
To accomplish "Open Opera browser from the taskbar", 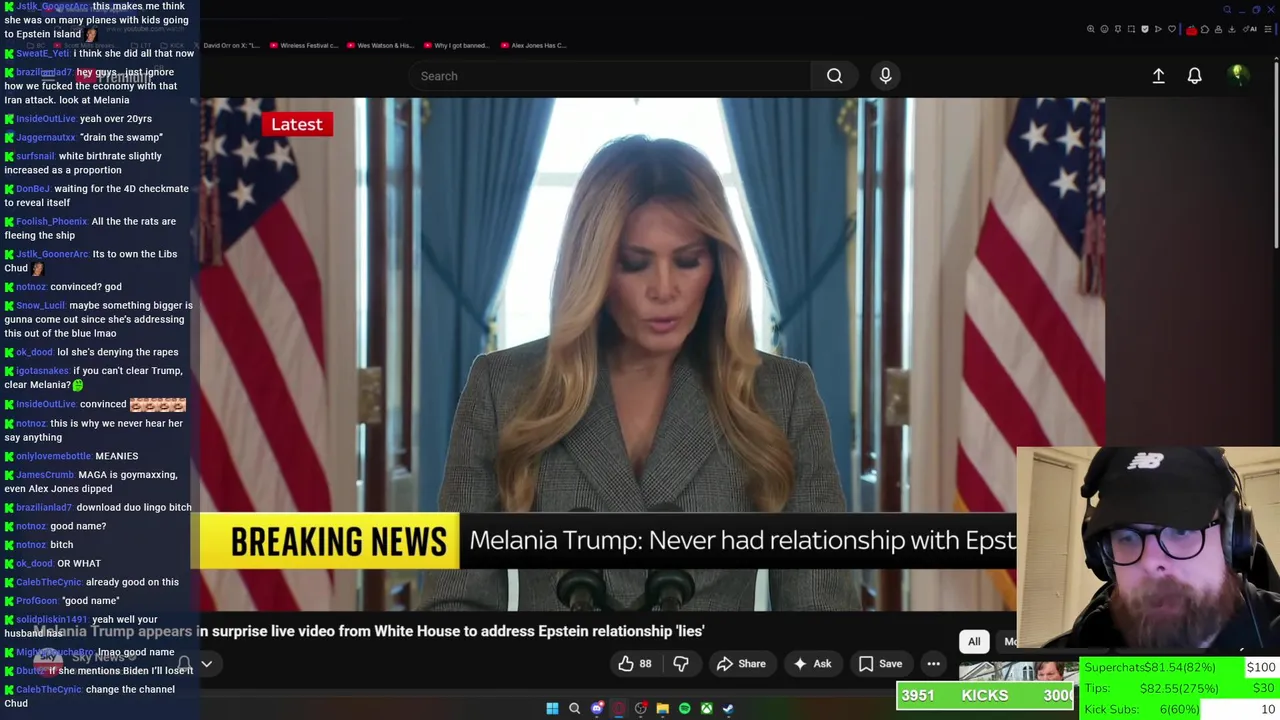I will 619,709.
